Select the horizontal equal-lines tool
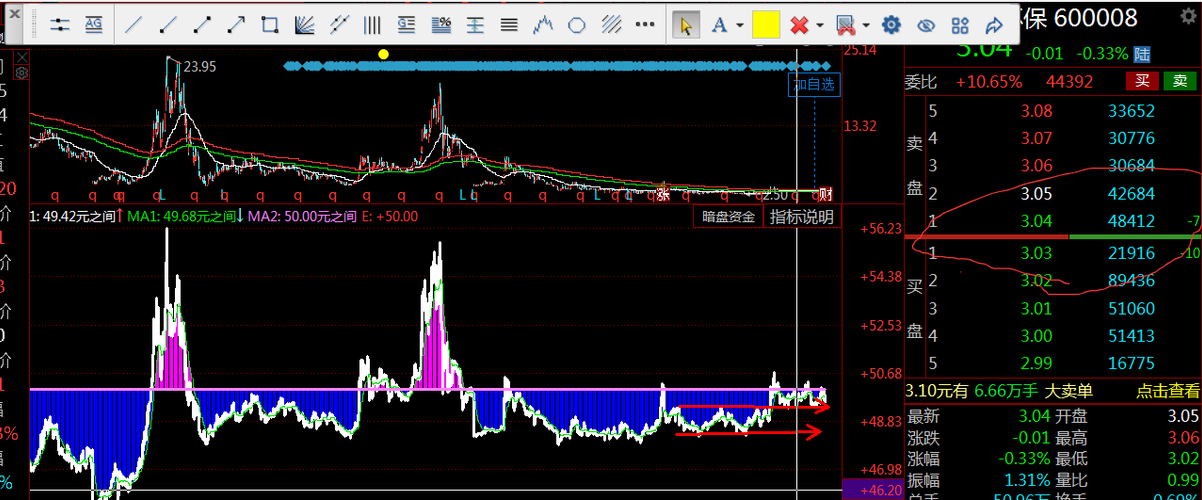1202x500 pixels. pos(509,24)
